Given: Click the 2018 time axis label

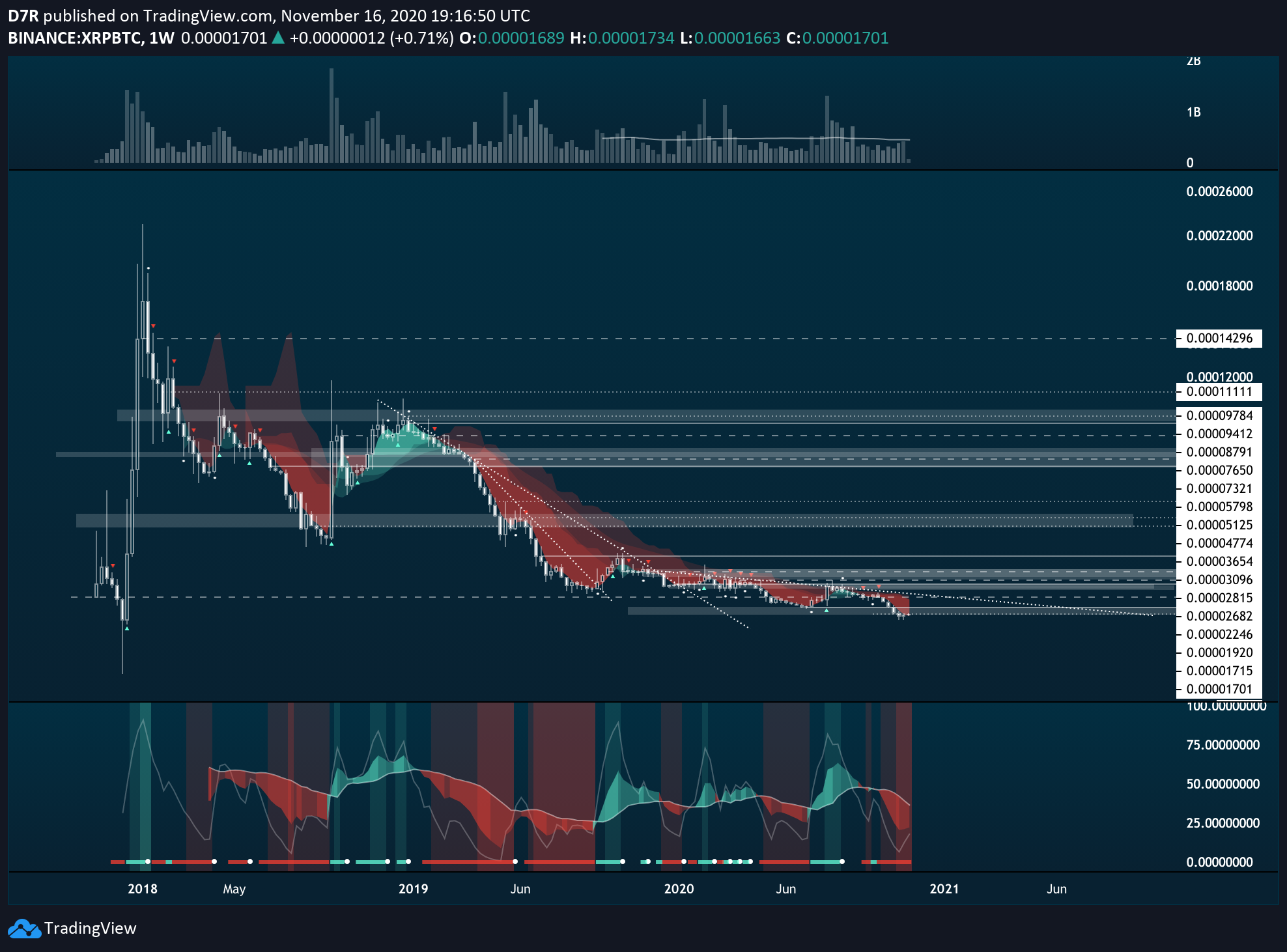Looking at the screenshot, I should pyautogui.click(x=143, y=889).
